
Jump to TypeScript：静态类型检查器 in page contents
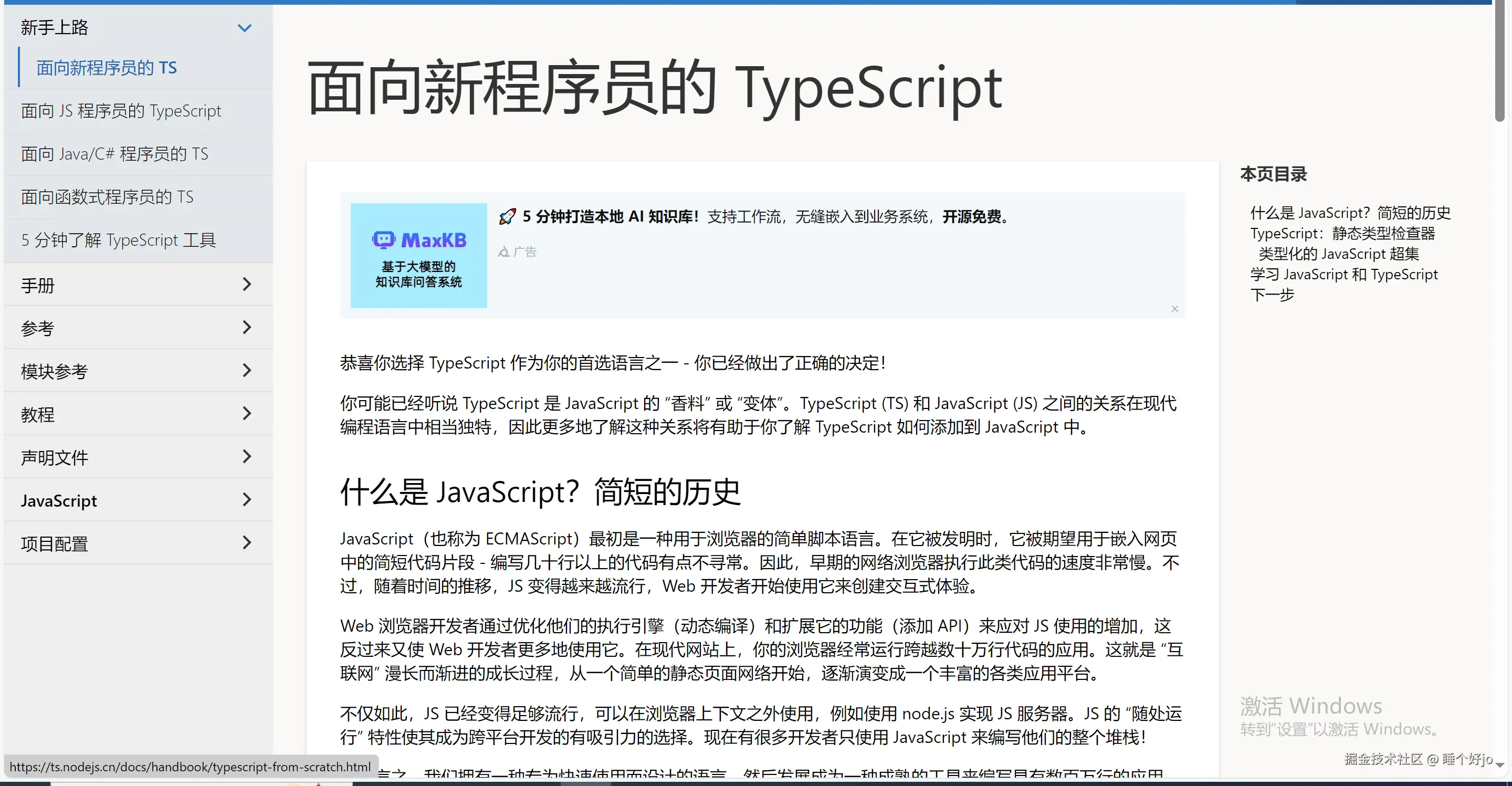tap(1342, 233)
